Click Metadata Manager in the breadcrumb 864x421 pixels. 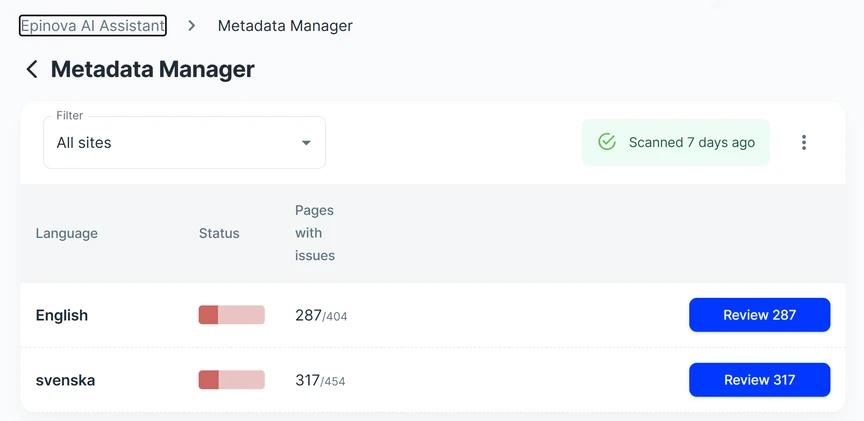(x=285, y=25)
